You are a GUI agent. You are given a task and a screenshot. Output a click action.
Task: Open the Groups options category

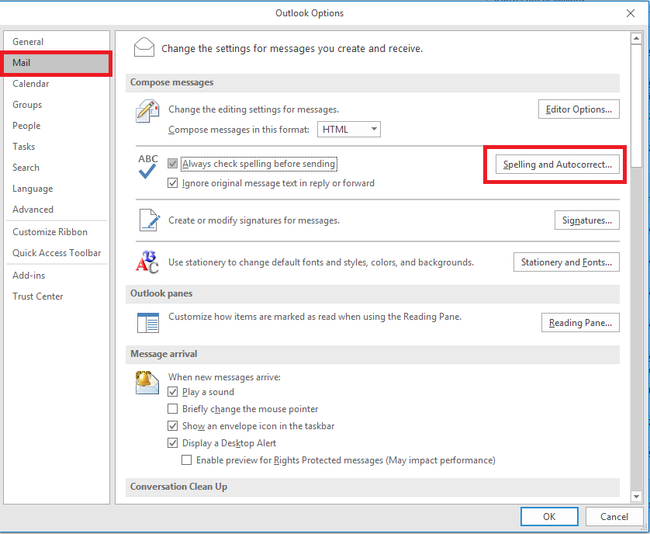tap(56, 104)
